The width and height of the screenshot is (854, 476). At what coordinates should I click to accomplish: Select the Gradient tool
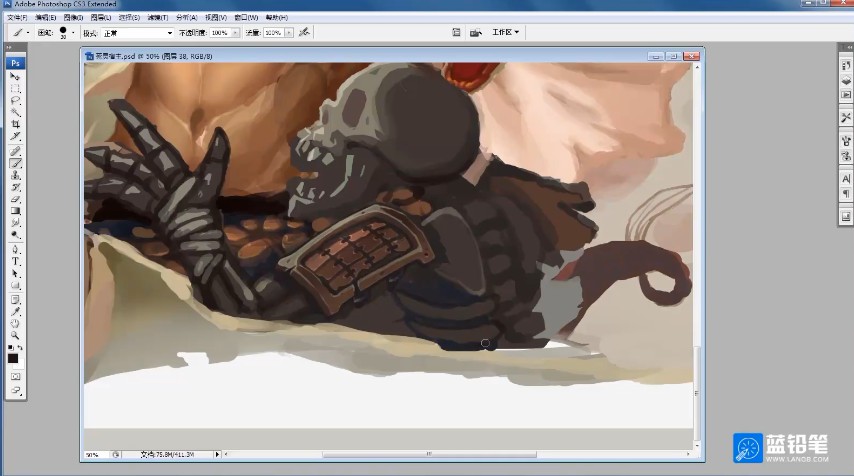point(15,211)
